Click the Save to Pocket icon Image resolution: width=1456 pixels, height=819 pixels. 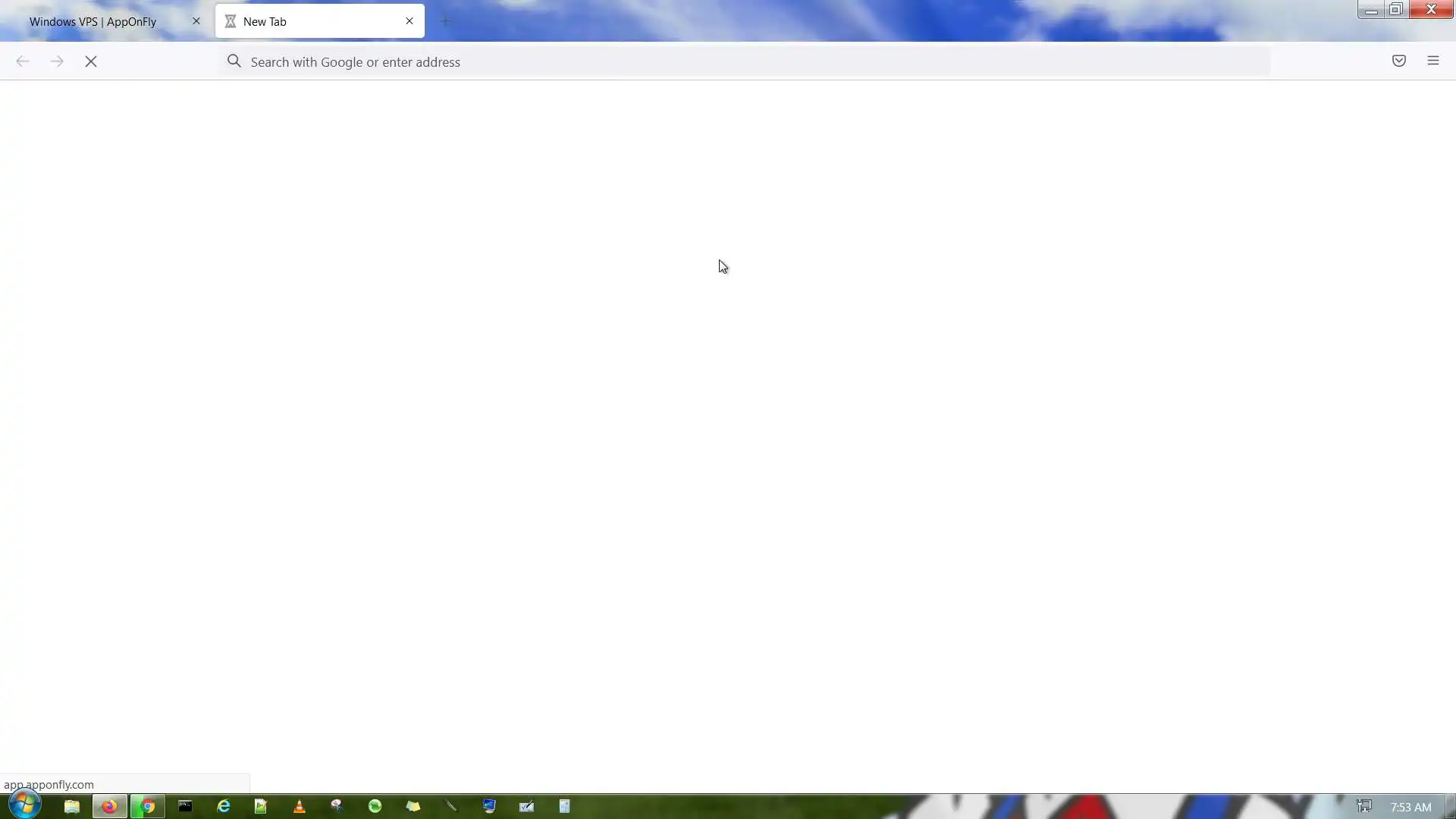[x=1398, y=61]
